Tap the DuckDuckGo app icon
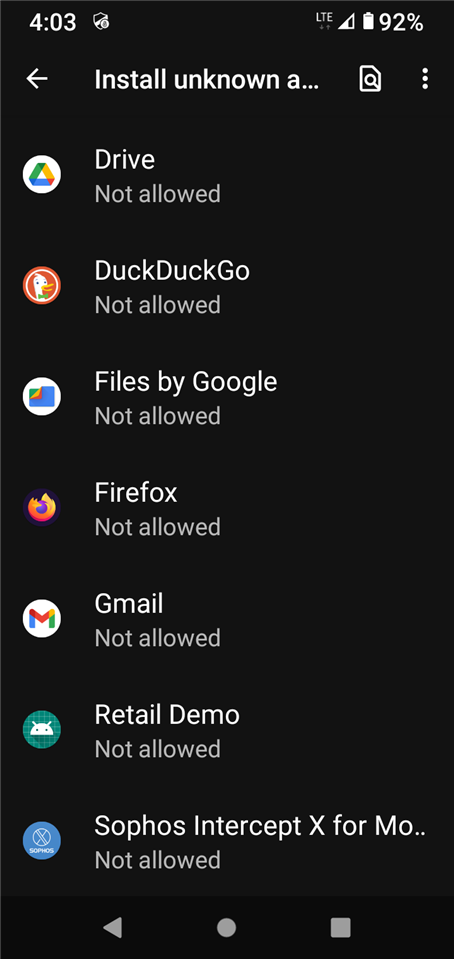 pyautogui.click(x=42, y=286)
